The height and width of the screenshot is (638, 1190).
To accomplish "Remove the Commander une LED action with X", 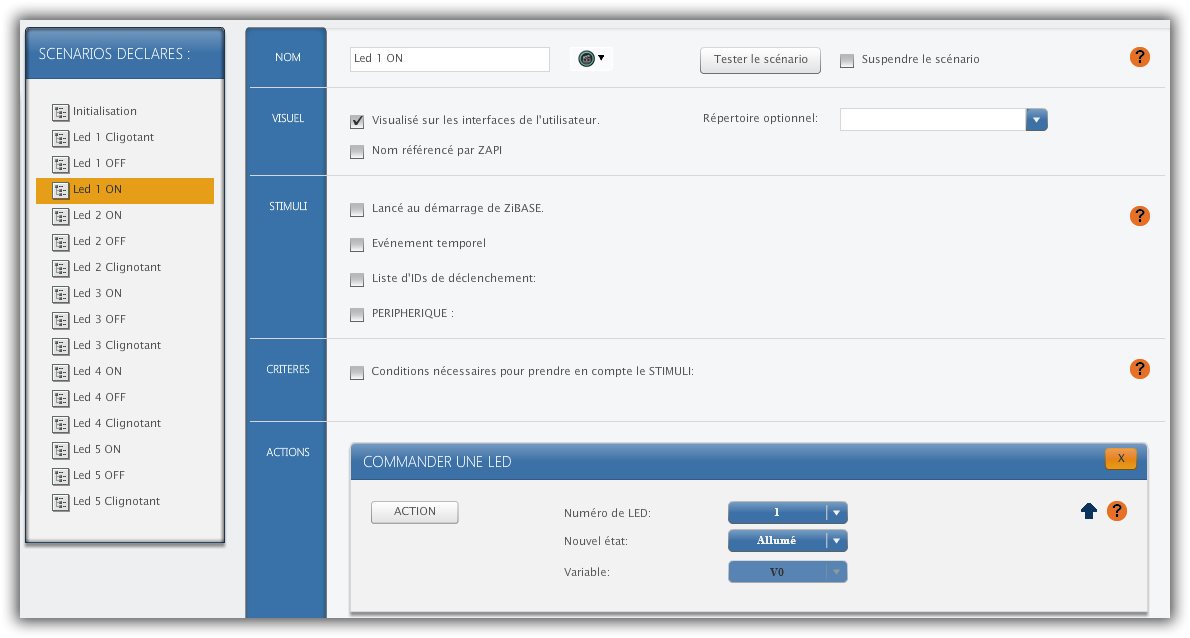I will click(1120, 459).
